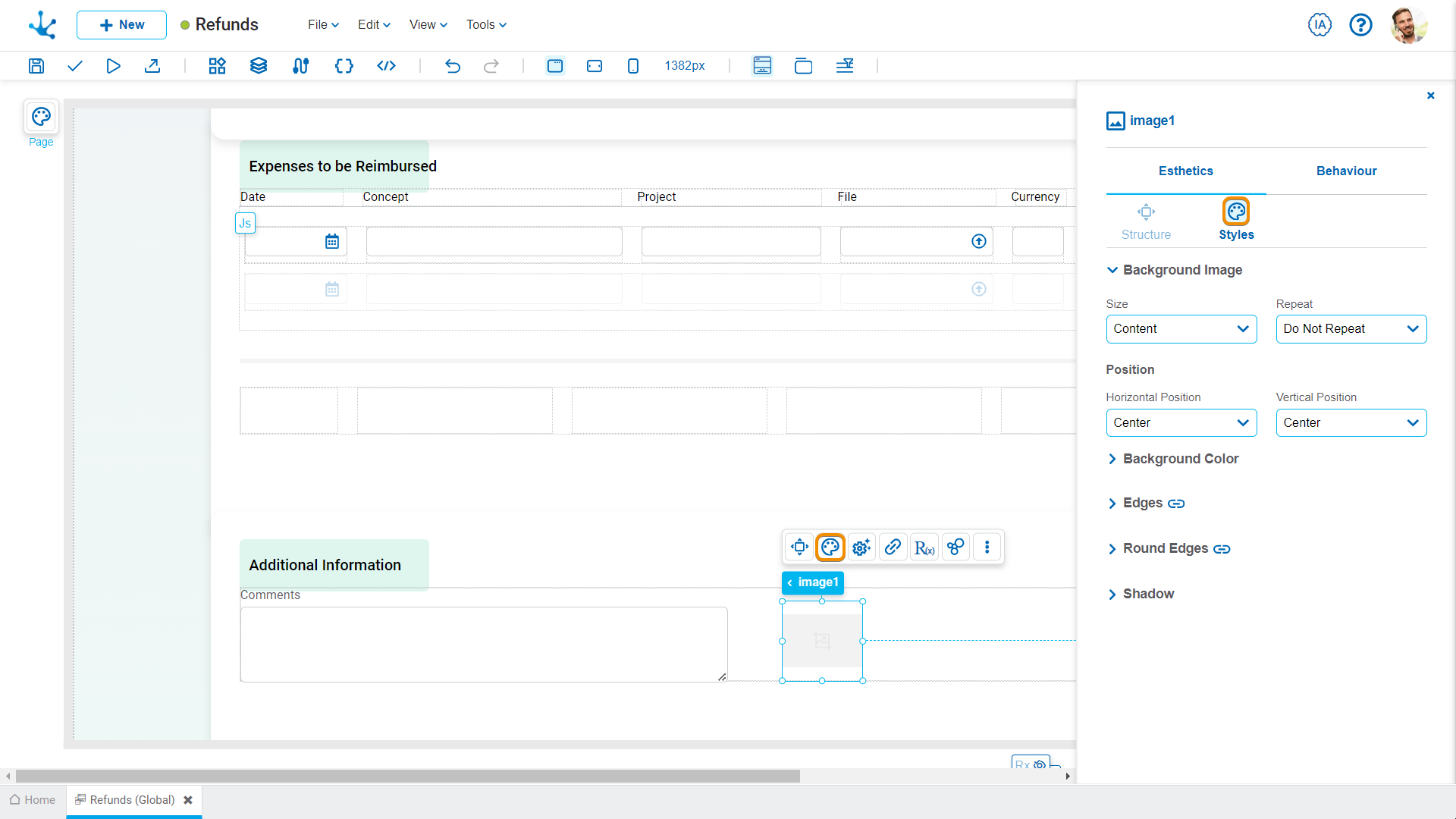Click the preview/play button in toolbar

[x=113, y=66]
